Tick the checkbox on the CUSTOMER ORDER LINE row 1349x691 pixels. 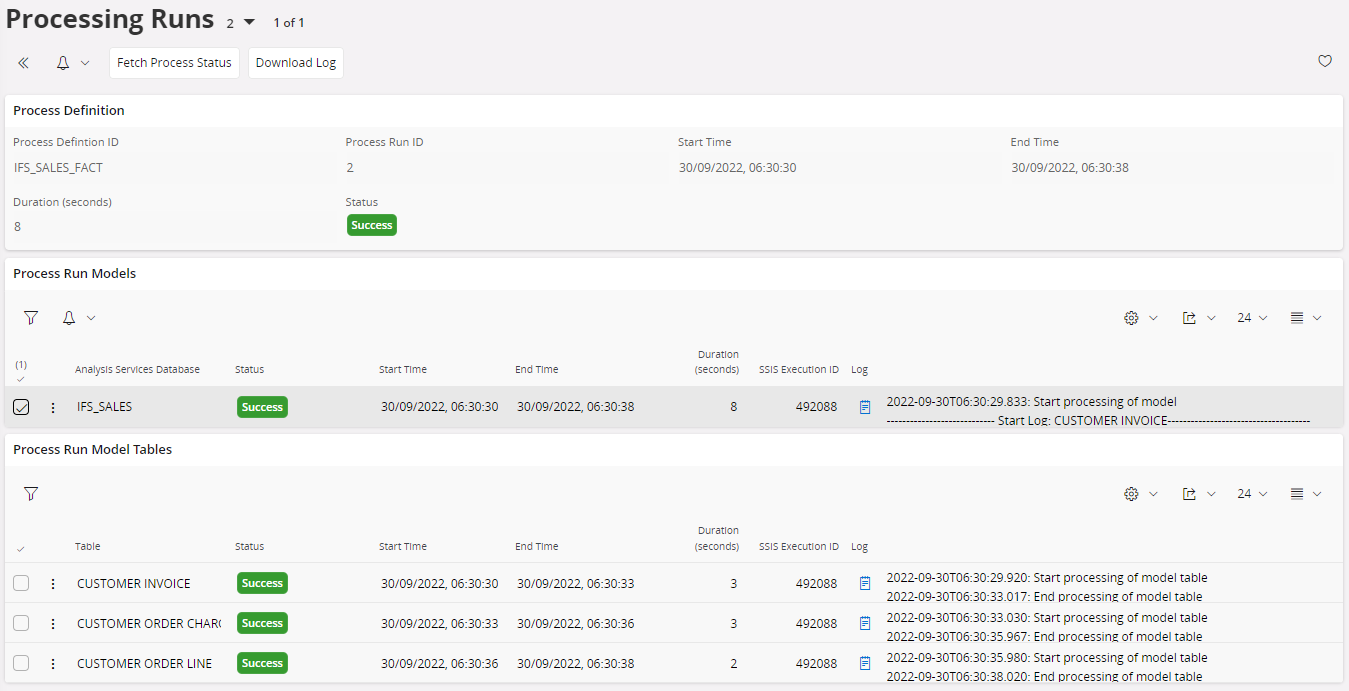point(21,663)
